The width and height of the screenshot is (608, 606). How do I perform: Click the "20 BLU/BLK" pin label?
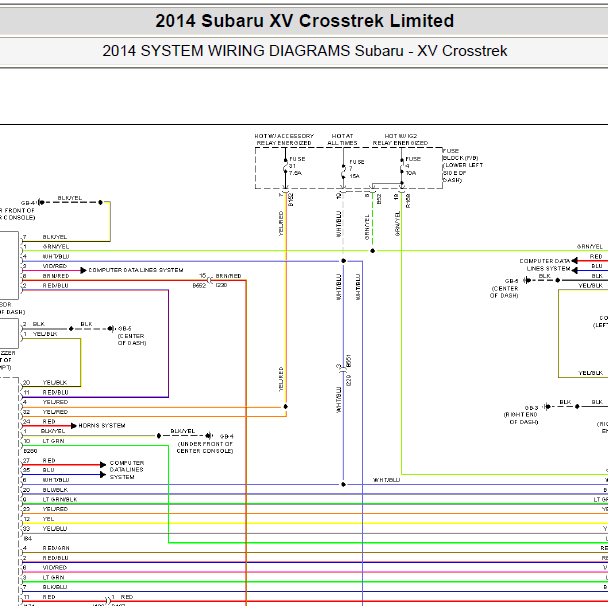[45, 490]
